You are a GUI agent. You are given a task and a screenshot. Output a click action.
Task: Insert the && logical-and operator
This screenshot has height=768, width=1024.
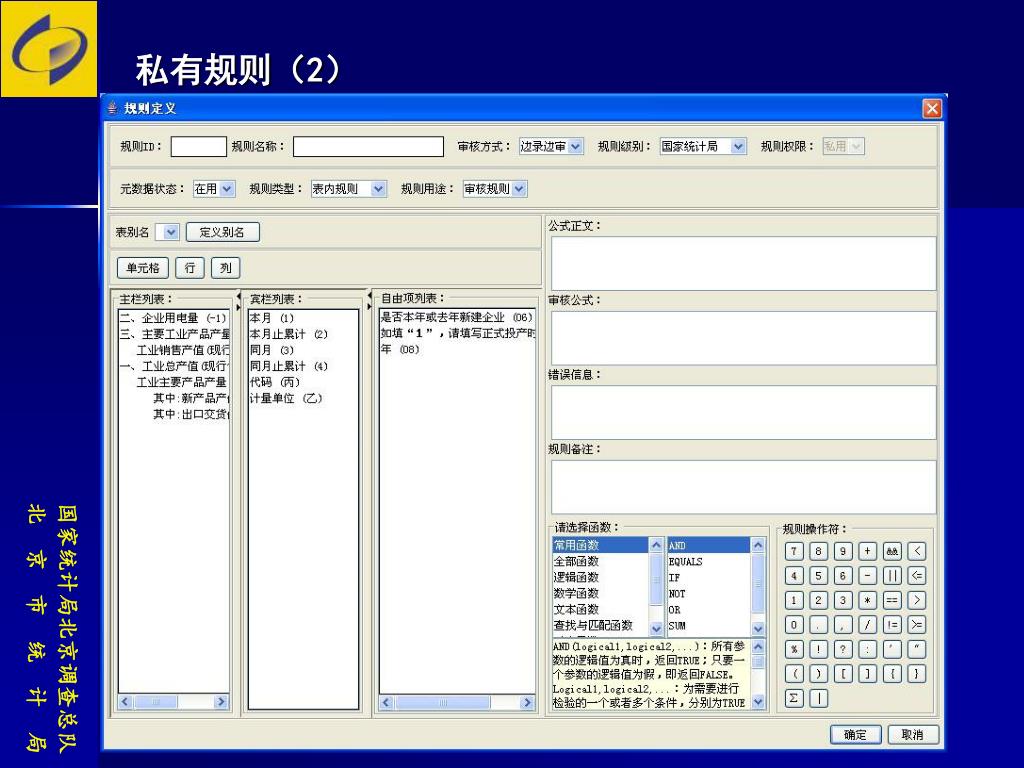point(892,551)
